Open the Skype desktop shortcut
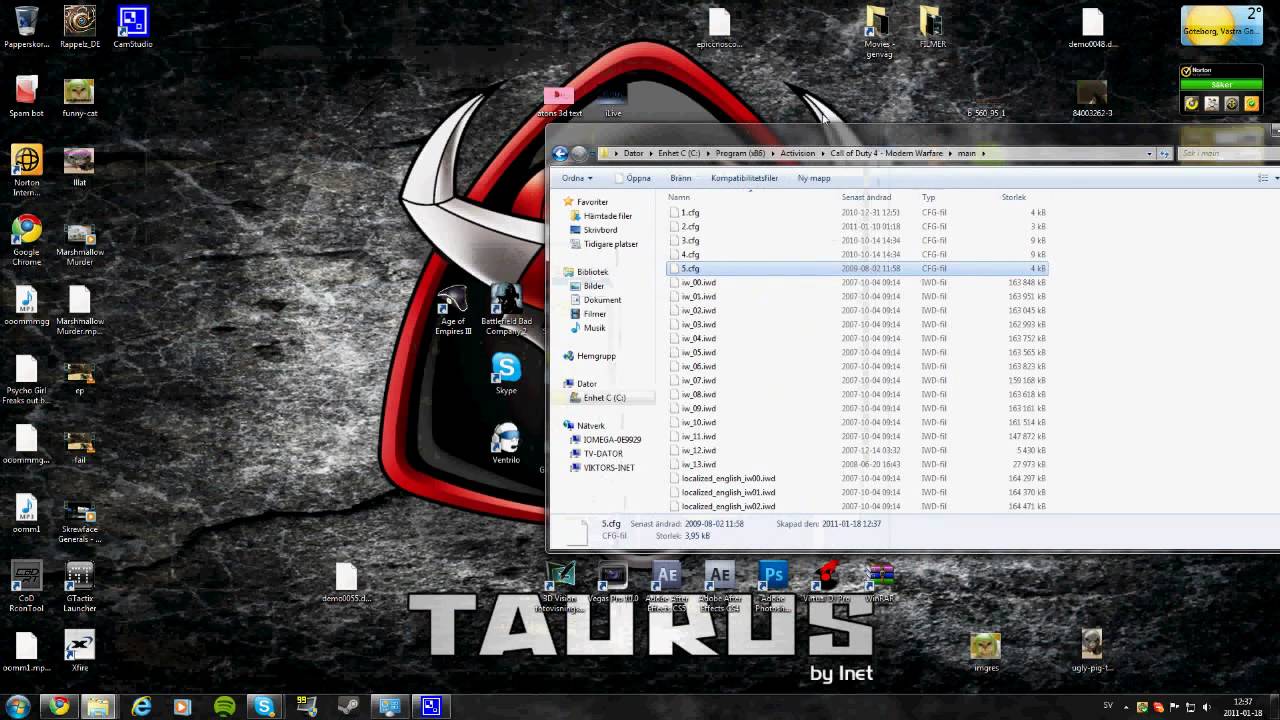1280x720 pixels. 506,374
